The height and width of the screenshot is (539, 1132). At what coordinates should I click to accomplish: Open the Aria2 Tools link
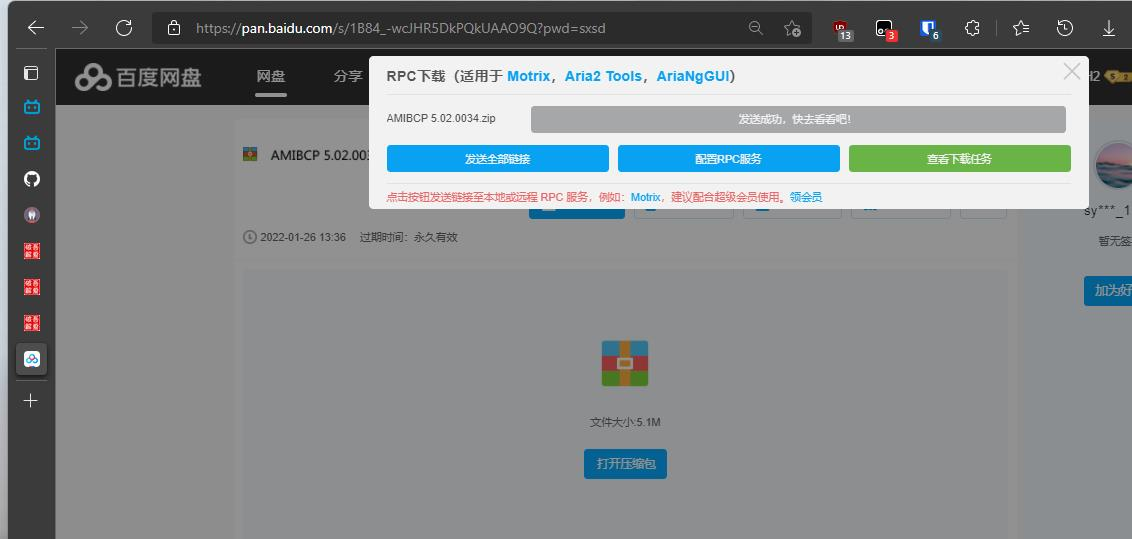point(603,76)
